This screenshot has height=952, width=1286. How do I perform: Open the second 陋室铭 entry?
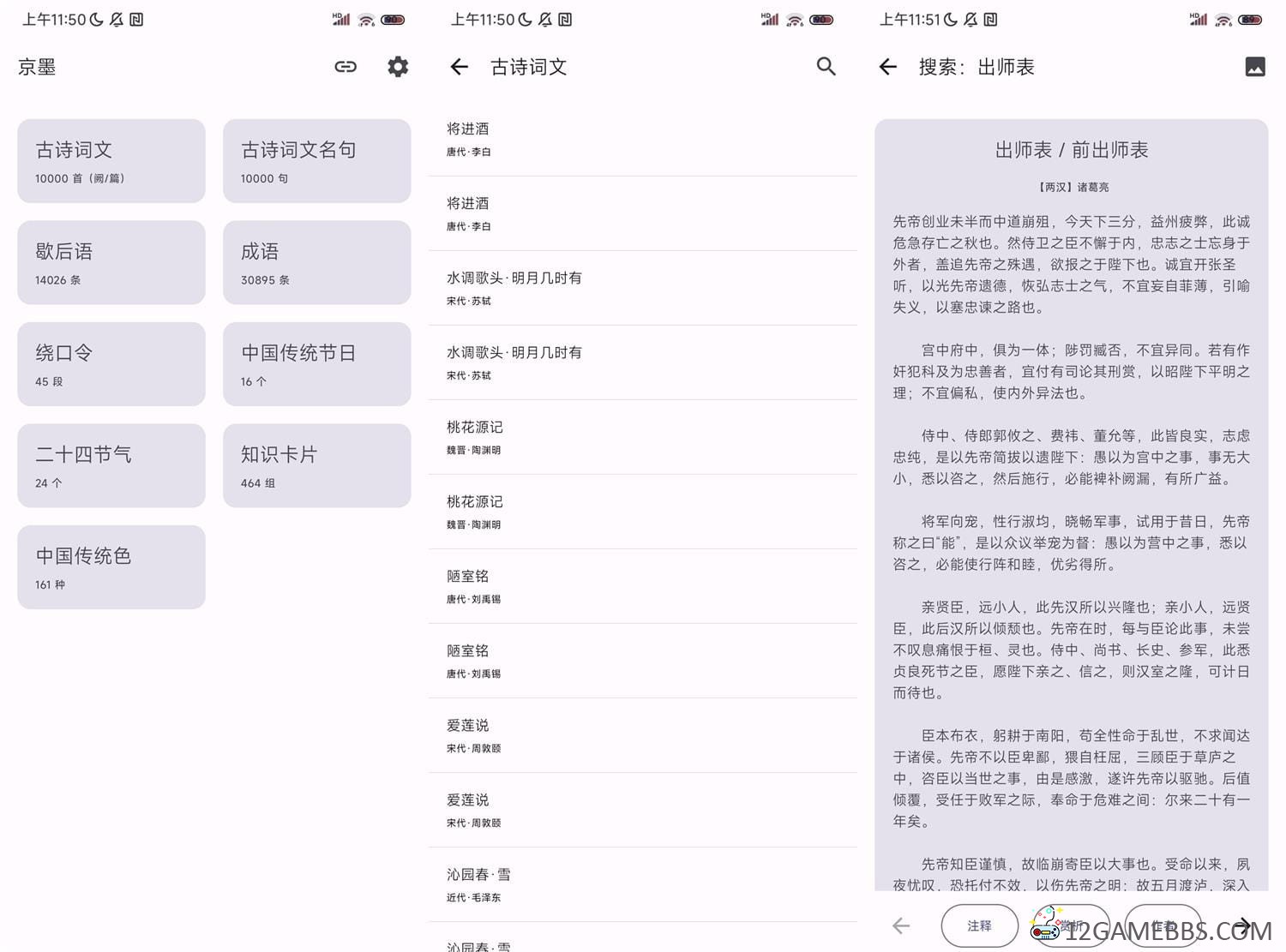pos(643,661)
